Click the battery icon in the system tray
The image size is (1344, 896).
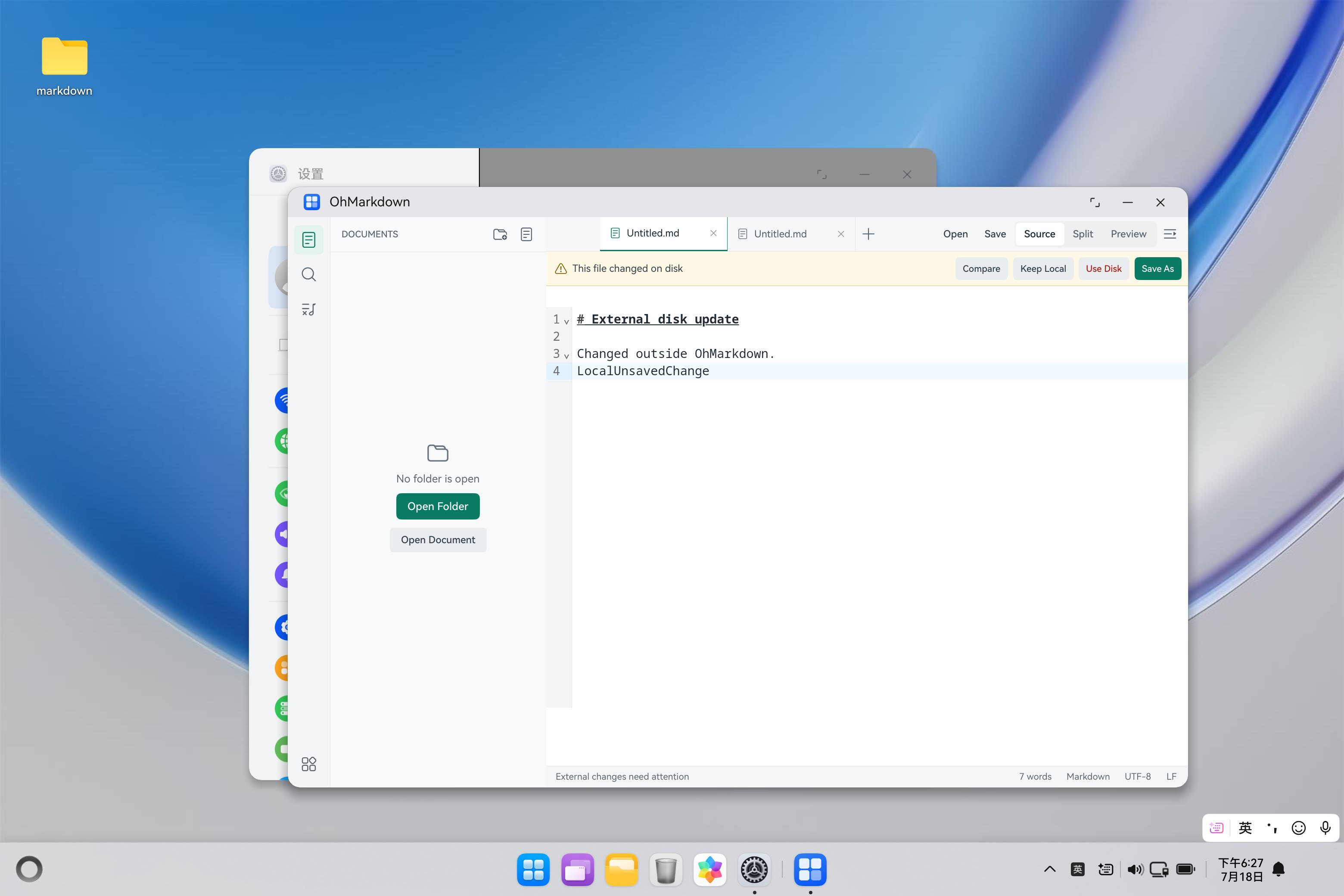tap(1186, 870)
